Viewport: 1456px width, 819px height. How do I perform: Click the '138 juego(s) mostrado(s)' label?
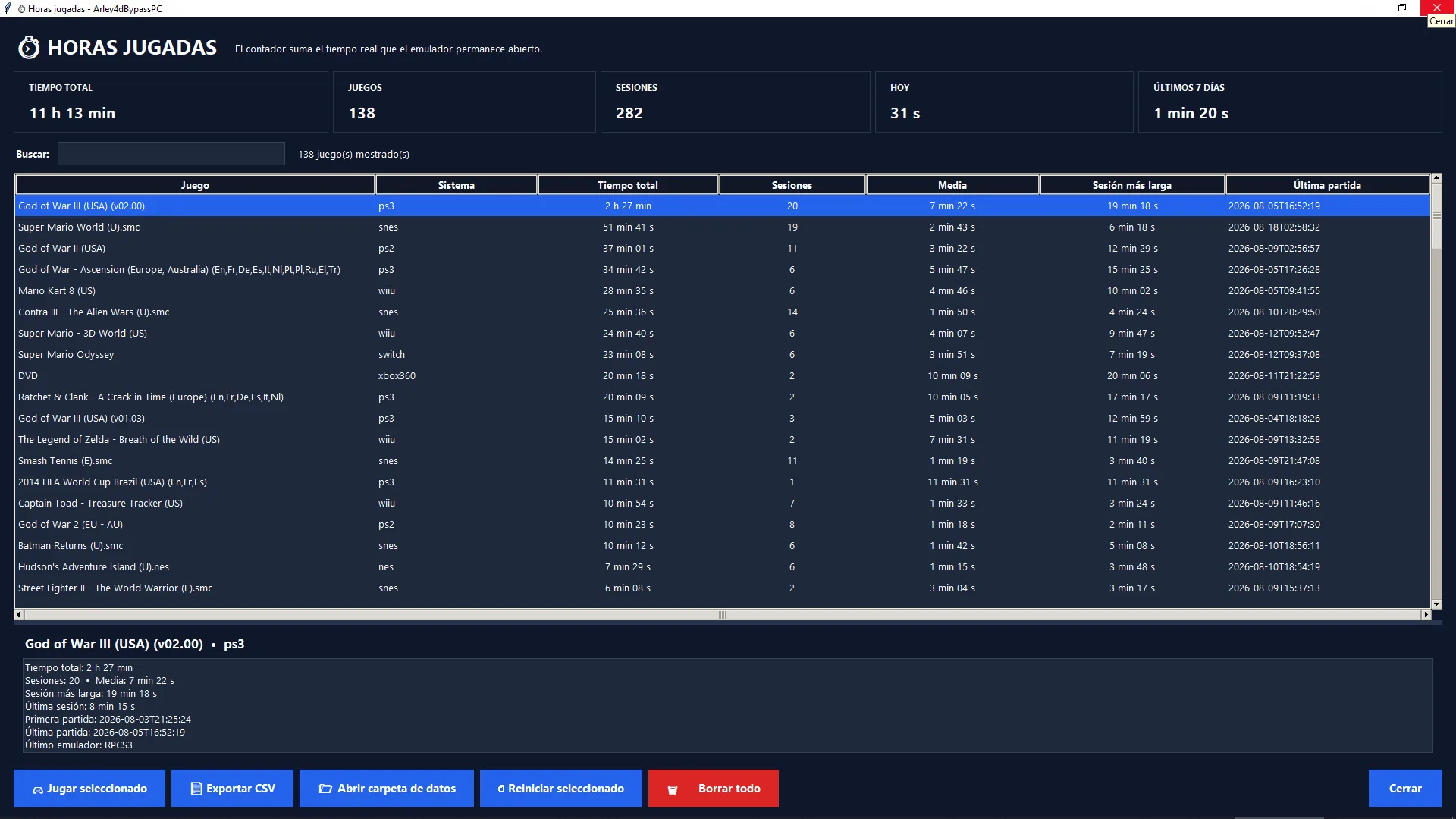353,154
